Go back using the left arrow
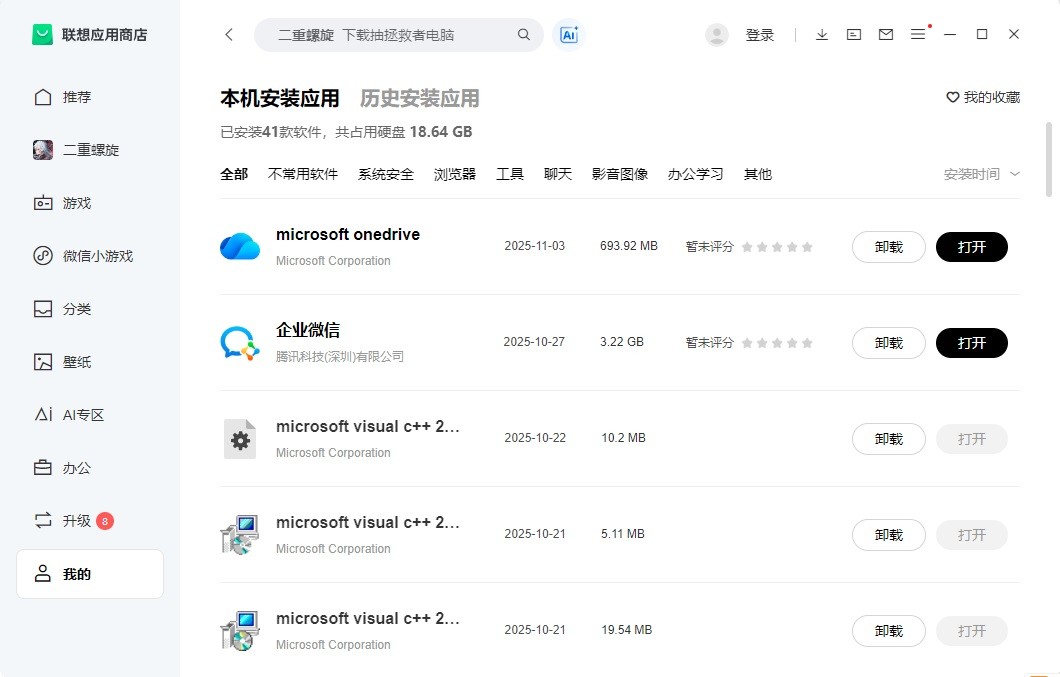 click(x=229, y=35)
